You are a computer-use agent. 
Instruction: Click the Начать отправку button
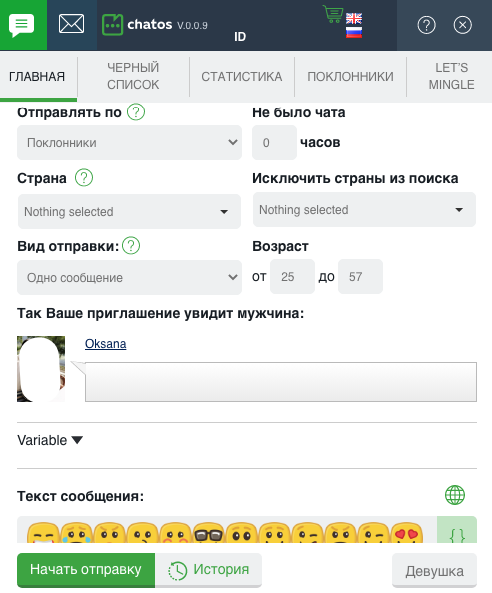(x=86, y=570)
